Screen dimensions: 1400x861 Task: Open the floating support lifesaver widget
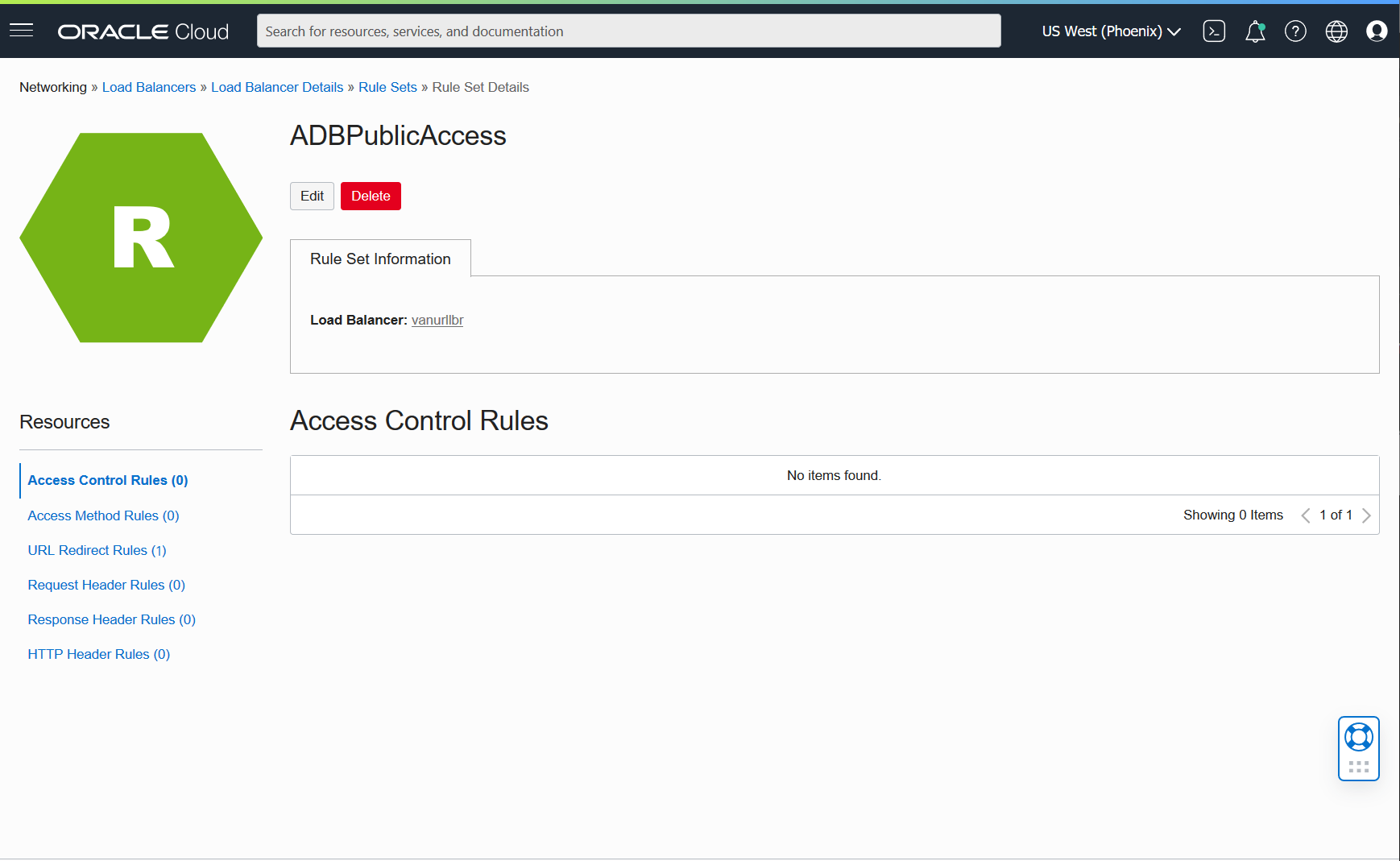1359,735
